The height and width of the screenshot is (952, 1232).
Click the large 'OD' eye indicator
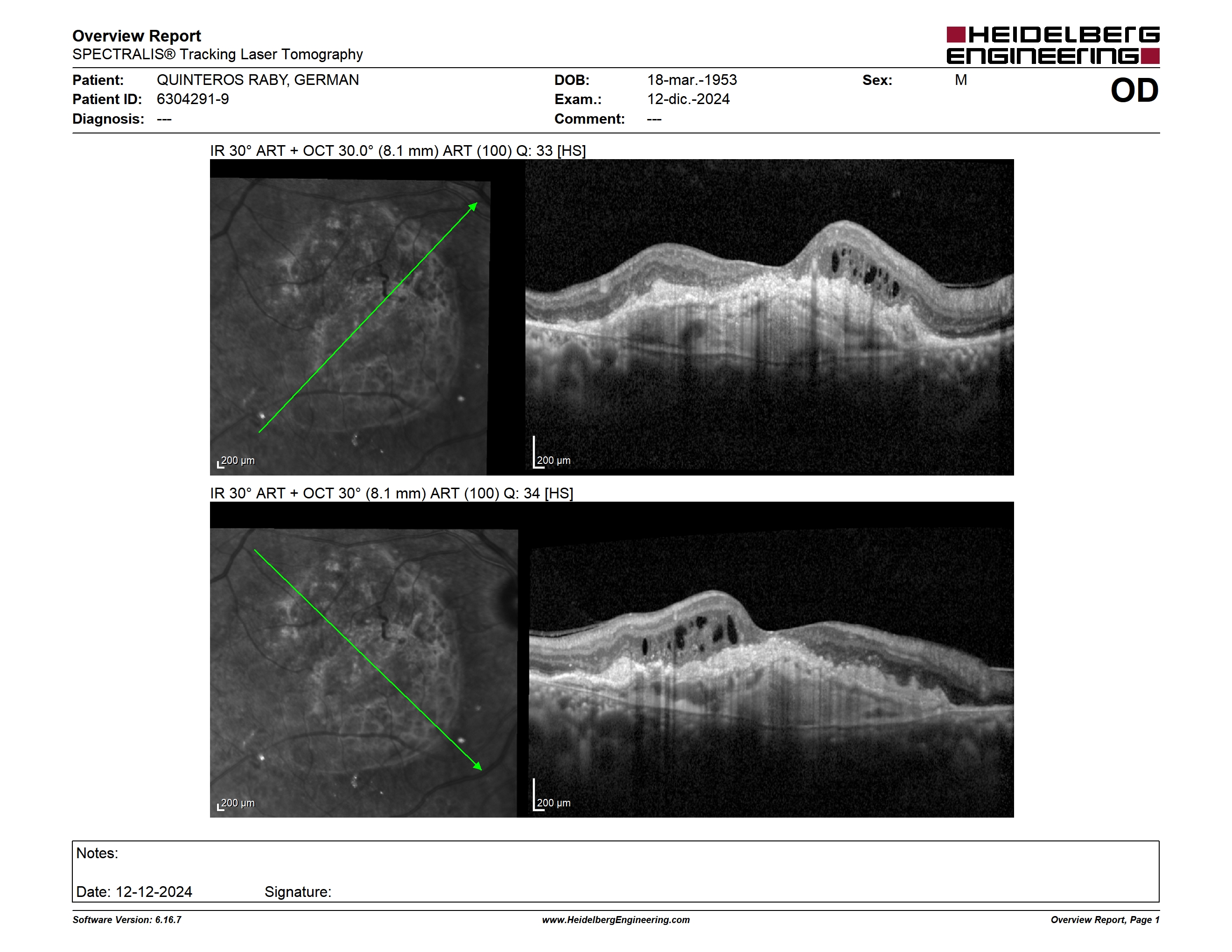tap(1134, 90)
